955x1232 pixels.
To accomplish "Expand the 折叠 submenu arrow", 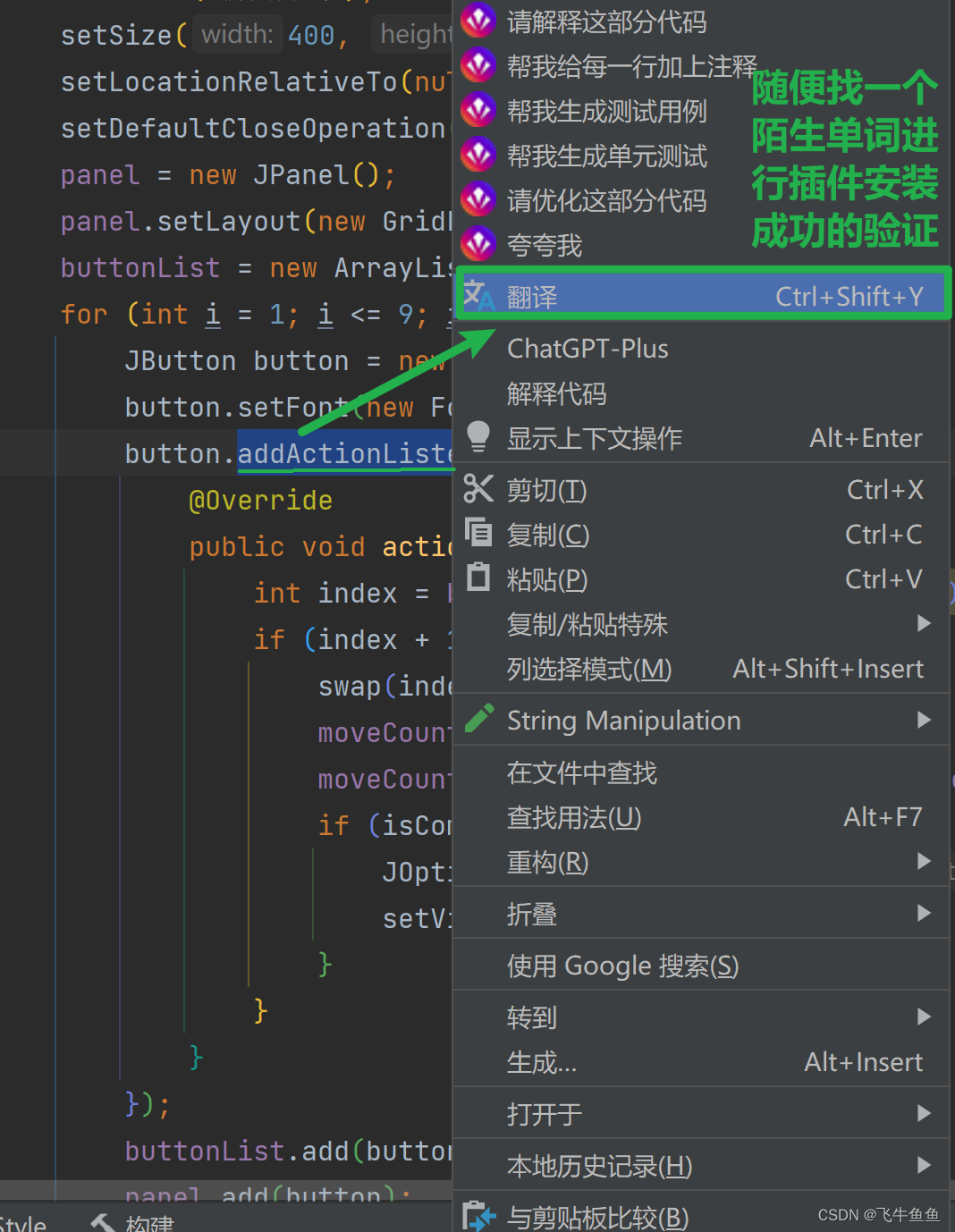I will (925, 913).
